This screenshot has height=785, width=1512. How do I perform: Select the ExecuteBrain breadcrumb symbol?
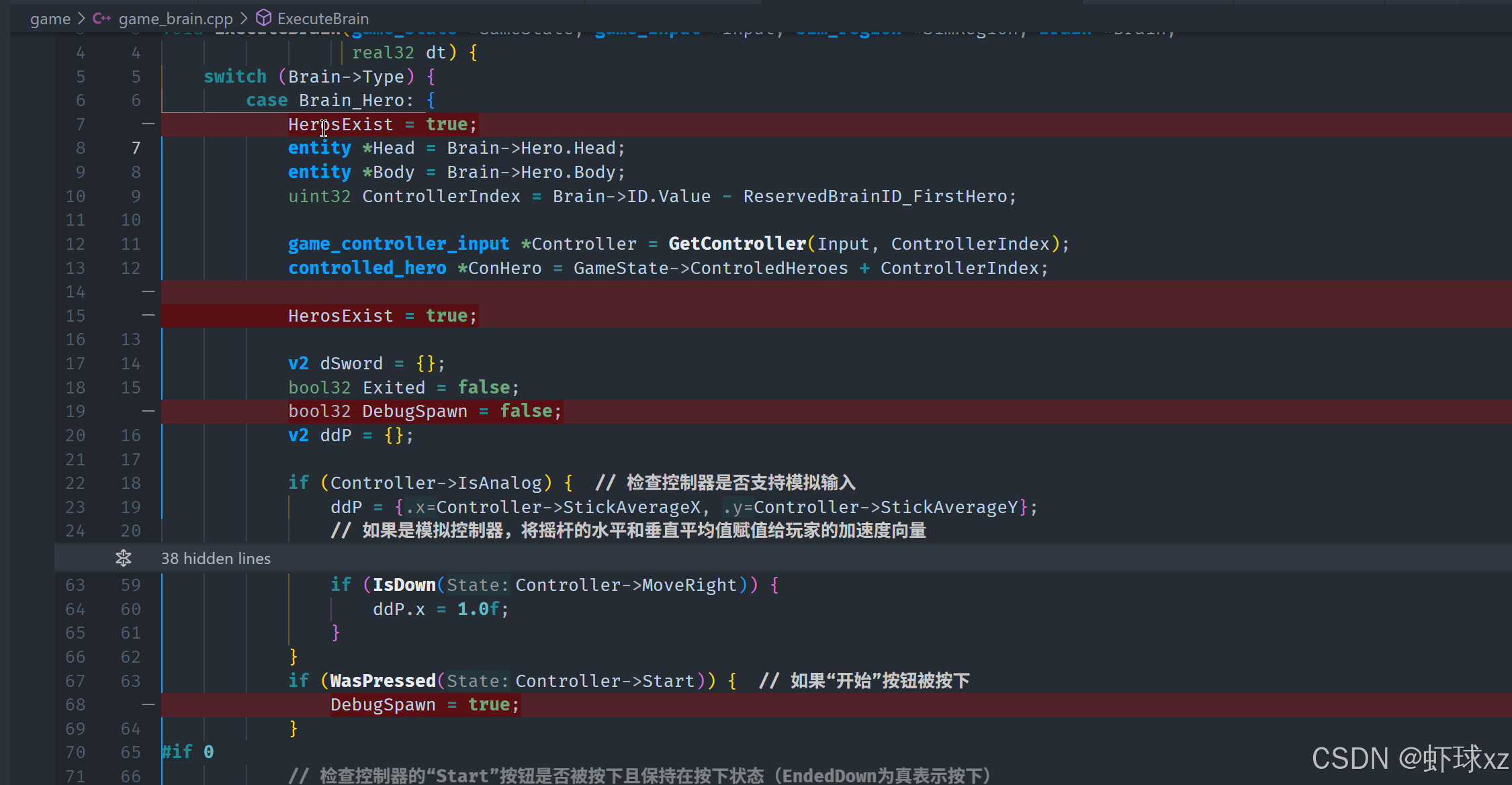click(x=322, y=19)
